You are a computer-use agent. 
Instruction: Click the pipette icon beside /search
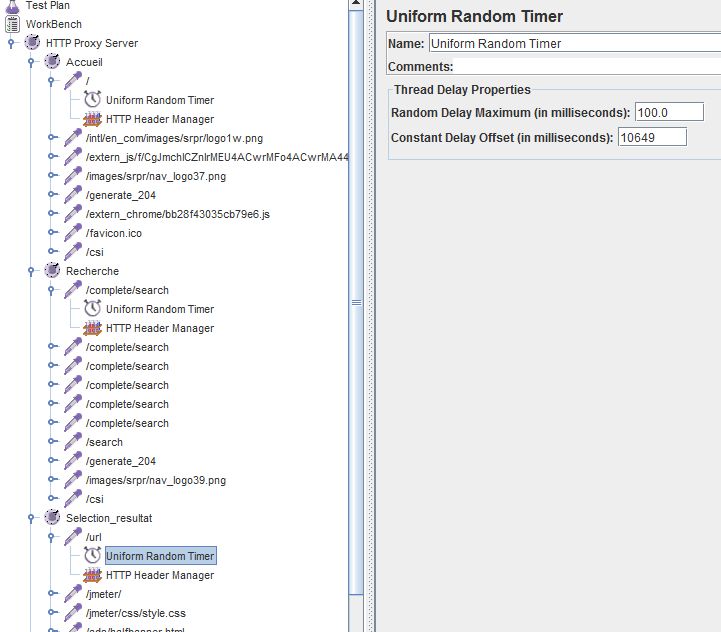73,442
